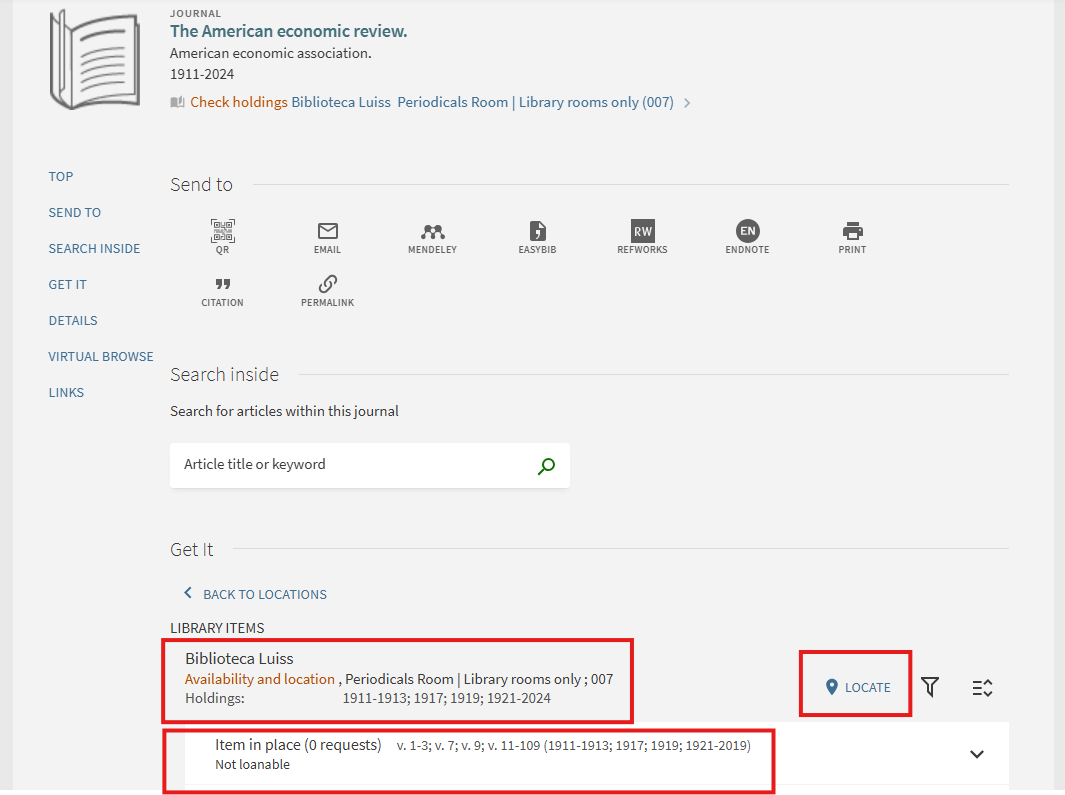
Task: Open the Citation icon
Action: (222, 285)
